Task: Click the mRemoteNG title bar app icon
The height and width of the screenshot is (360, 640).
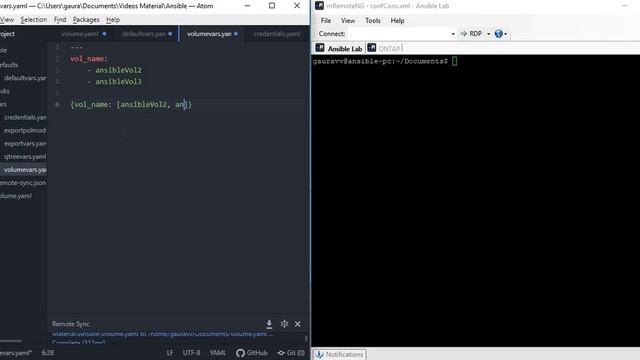Action: 319,6
